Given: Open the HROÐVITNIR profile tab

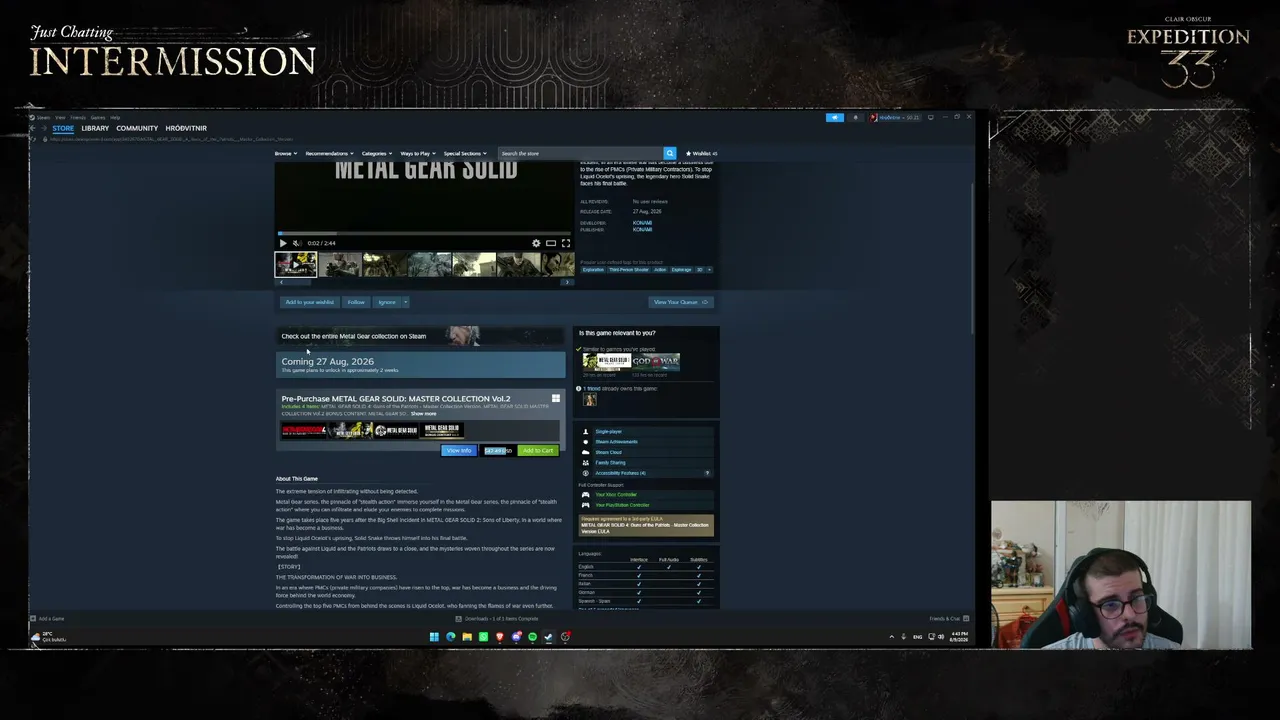Looking at the screenshot, I should (186, 128).
